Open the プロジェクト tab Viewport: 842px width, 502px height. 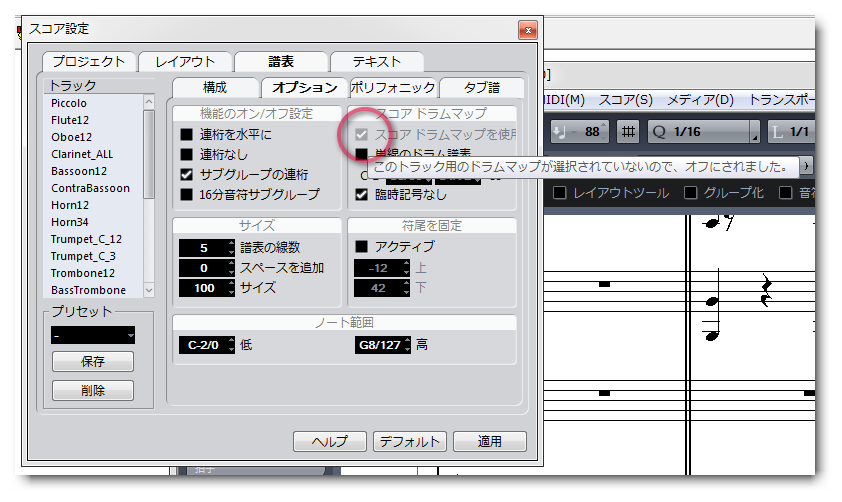tap(89, 62)
